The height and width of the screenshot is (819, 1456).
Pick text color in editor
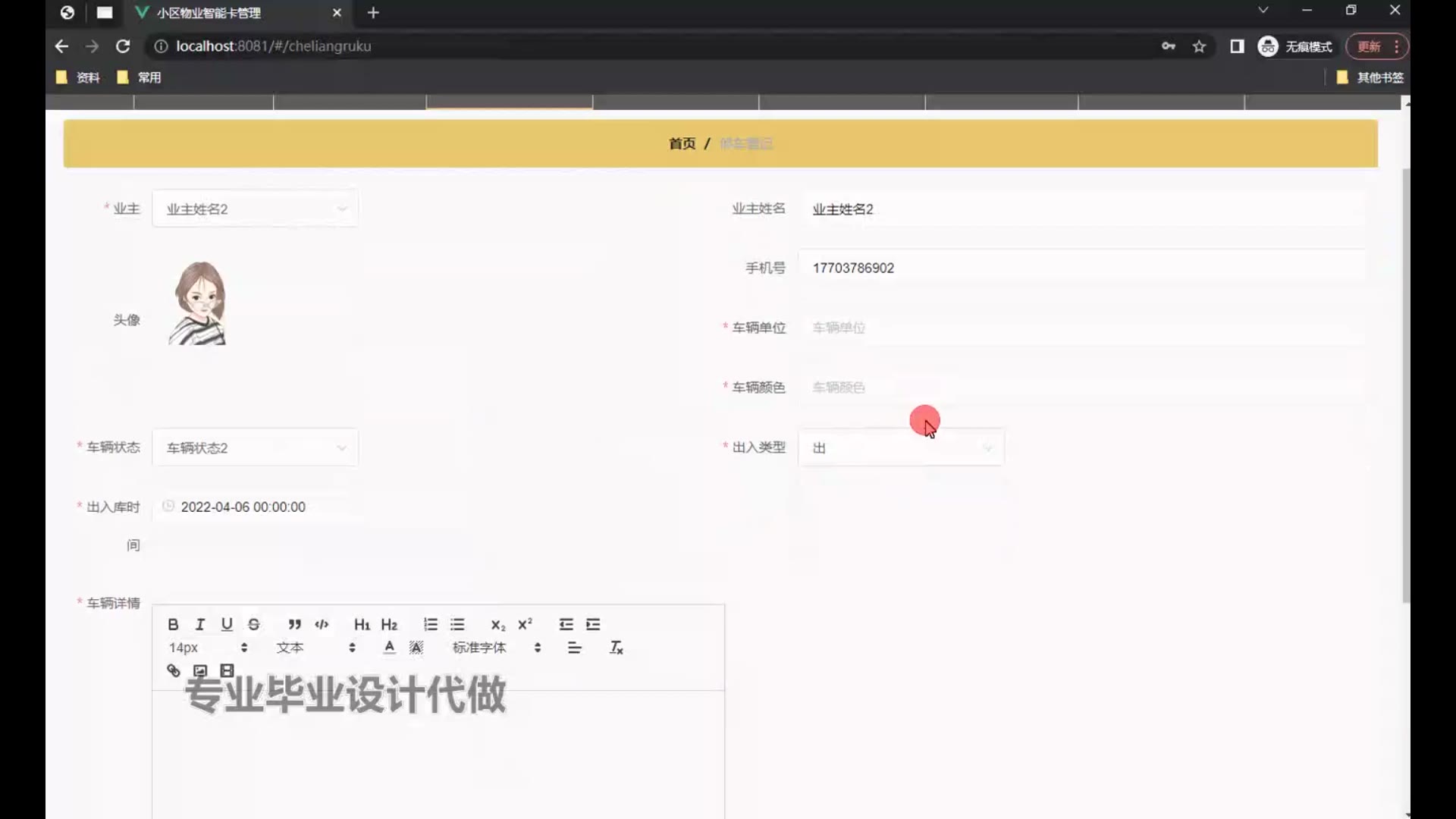click(x=389, y=648)
